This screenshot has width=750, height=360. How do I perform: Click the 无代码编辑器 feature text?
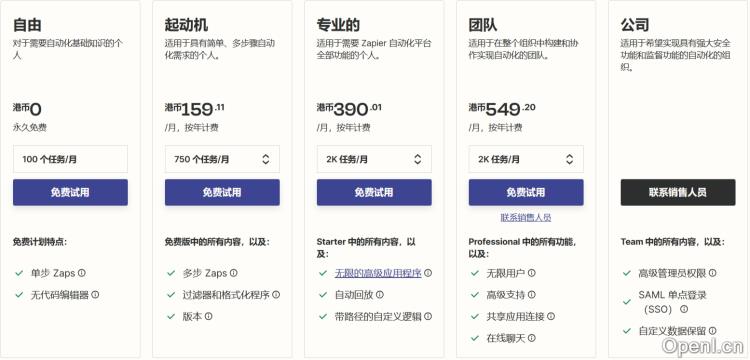[60, 295]
